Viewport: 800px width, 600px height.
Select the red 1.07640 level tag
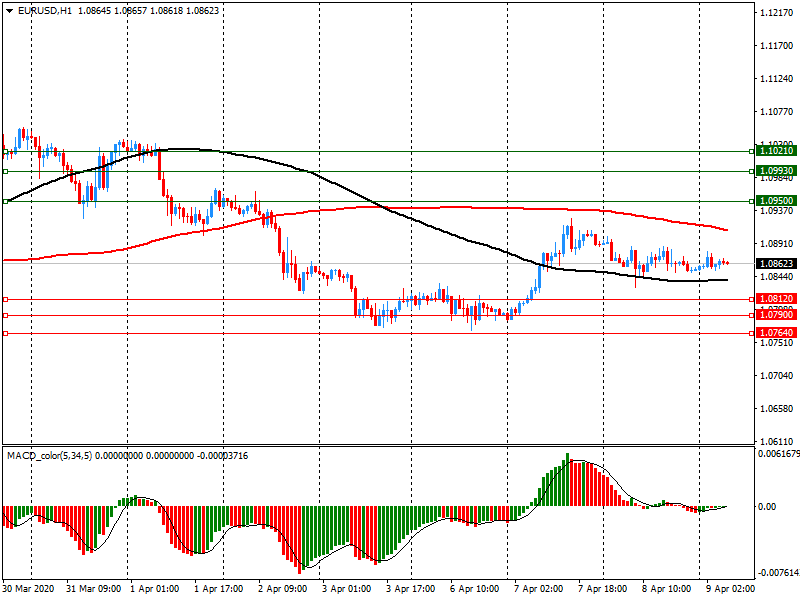tap(776, 333)
